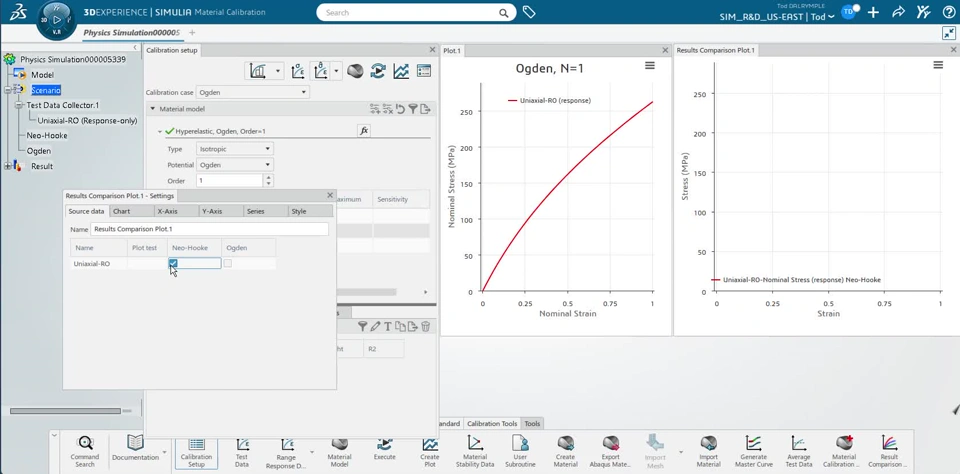Open the Calibration case dropdown
Viewport: 960px width, 474px height.
[253, 92]
